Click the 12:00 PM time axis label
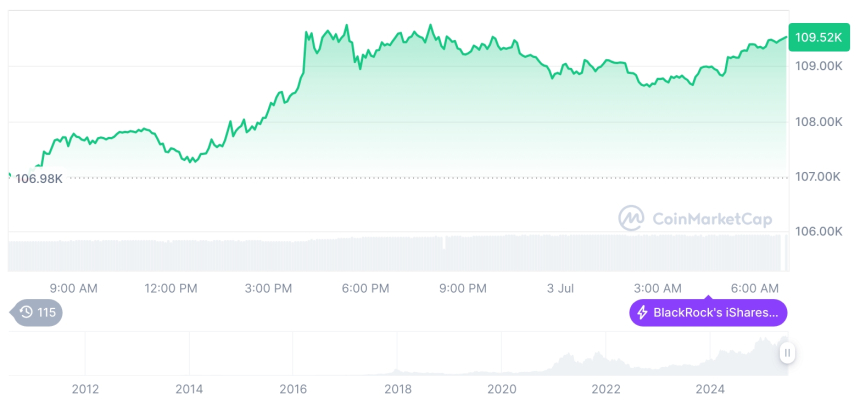 click(171, 288)
